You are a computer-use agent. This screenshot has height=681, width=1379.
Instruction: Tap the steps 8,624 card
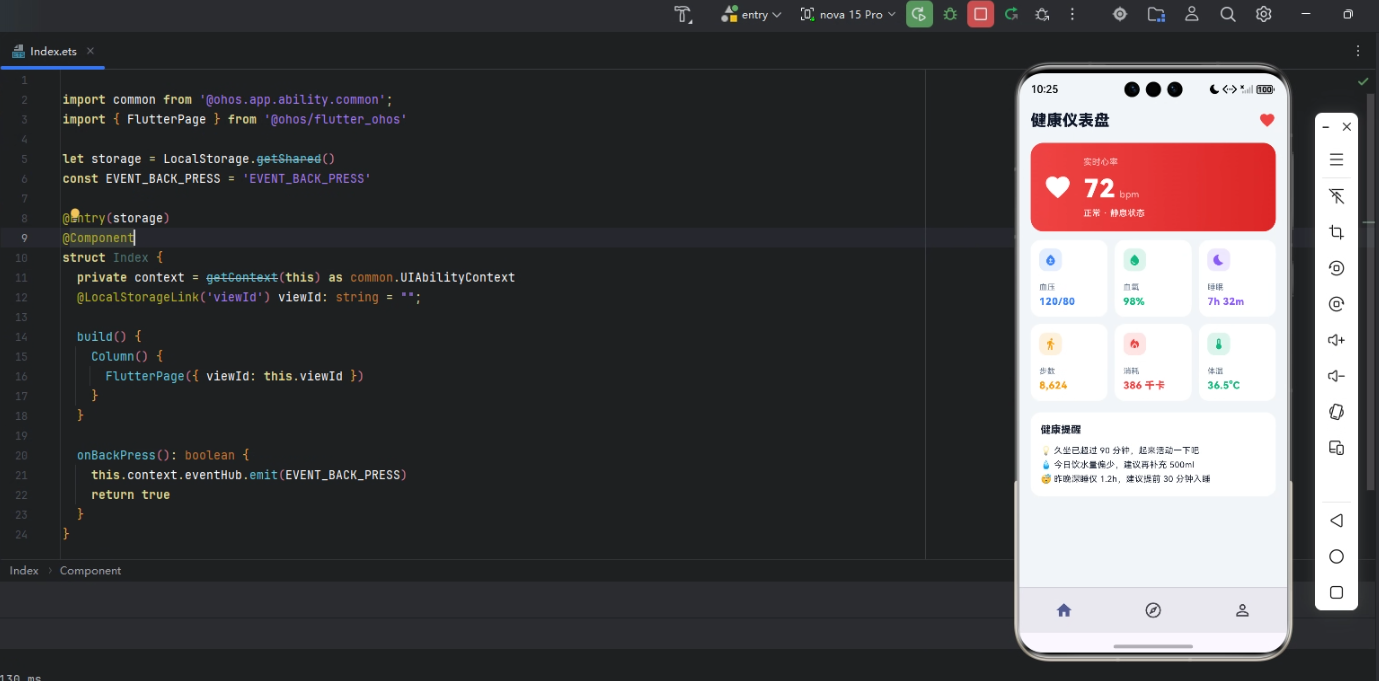pos(1069,362)
